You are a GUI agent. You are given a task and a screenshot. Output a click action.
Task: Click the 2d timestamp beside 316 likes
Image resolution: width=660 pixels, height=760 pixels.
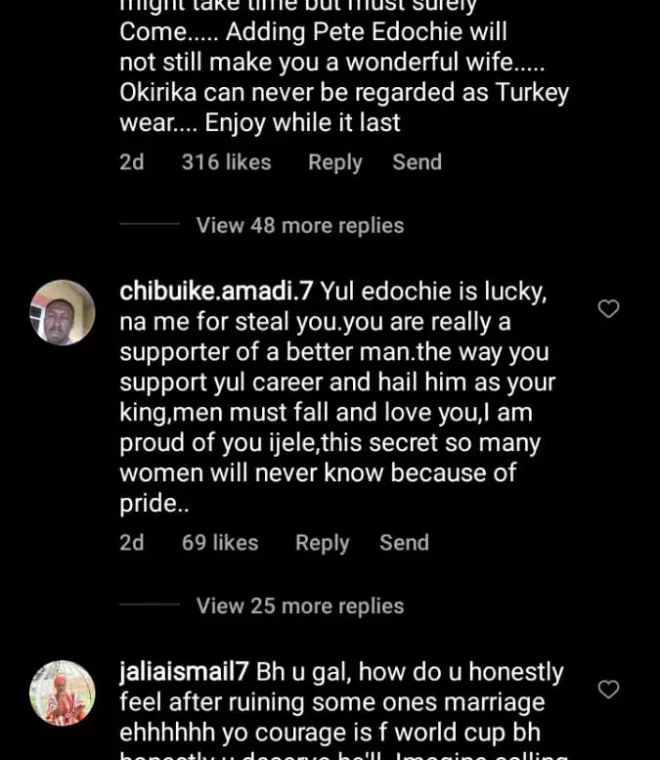[132, 162]
